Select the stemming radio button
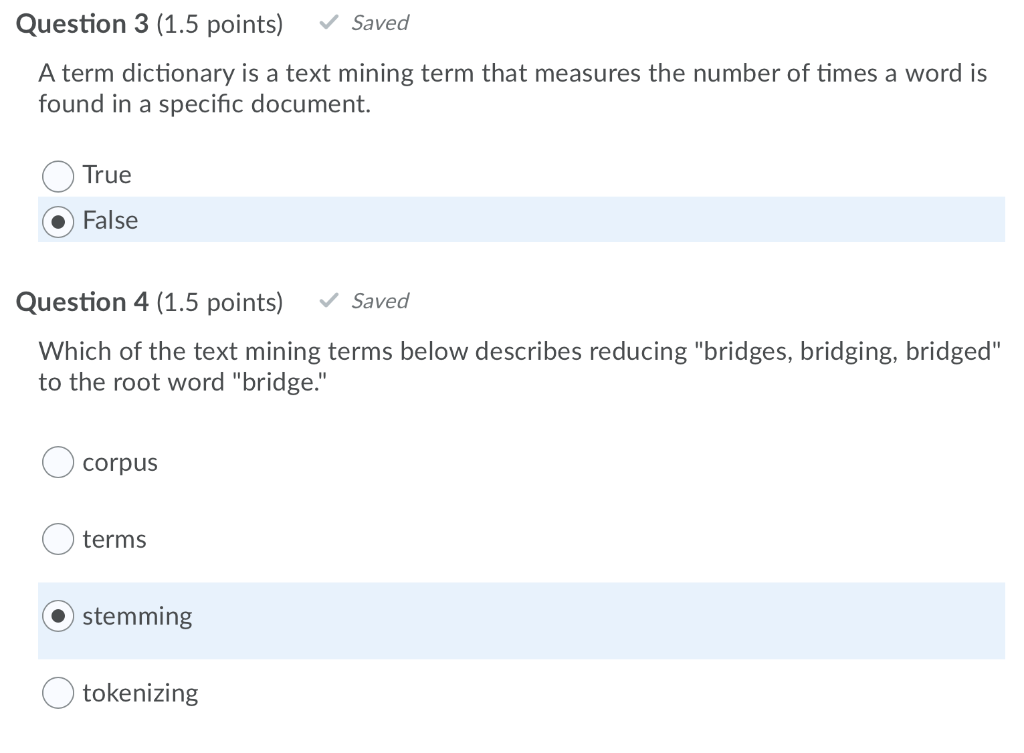The width and height of the screenshot is (1024, 753). pos(57,616)
